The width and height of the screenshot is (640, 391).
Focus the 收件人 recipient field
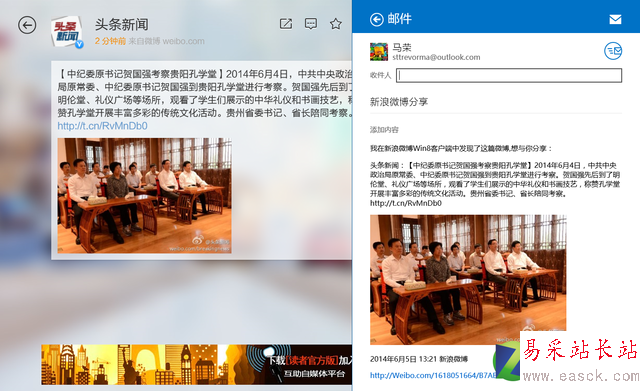click(509, 76)
